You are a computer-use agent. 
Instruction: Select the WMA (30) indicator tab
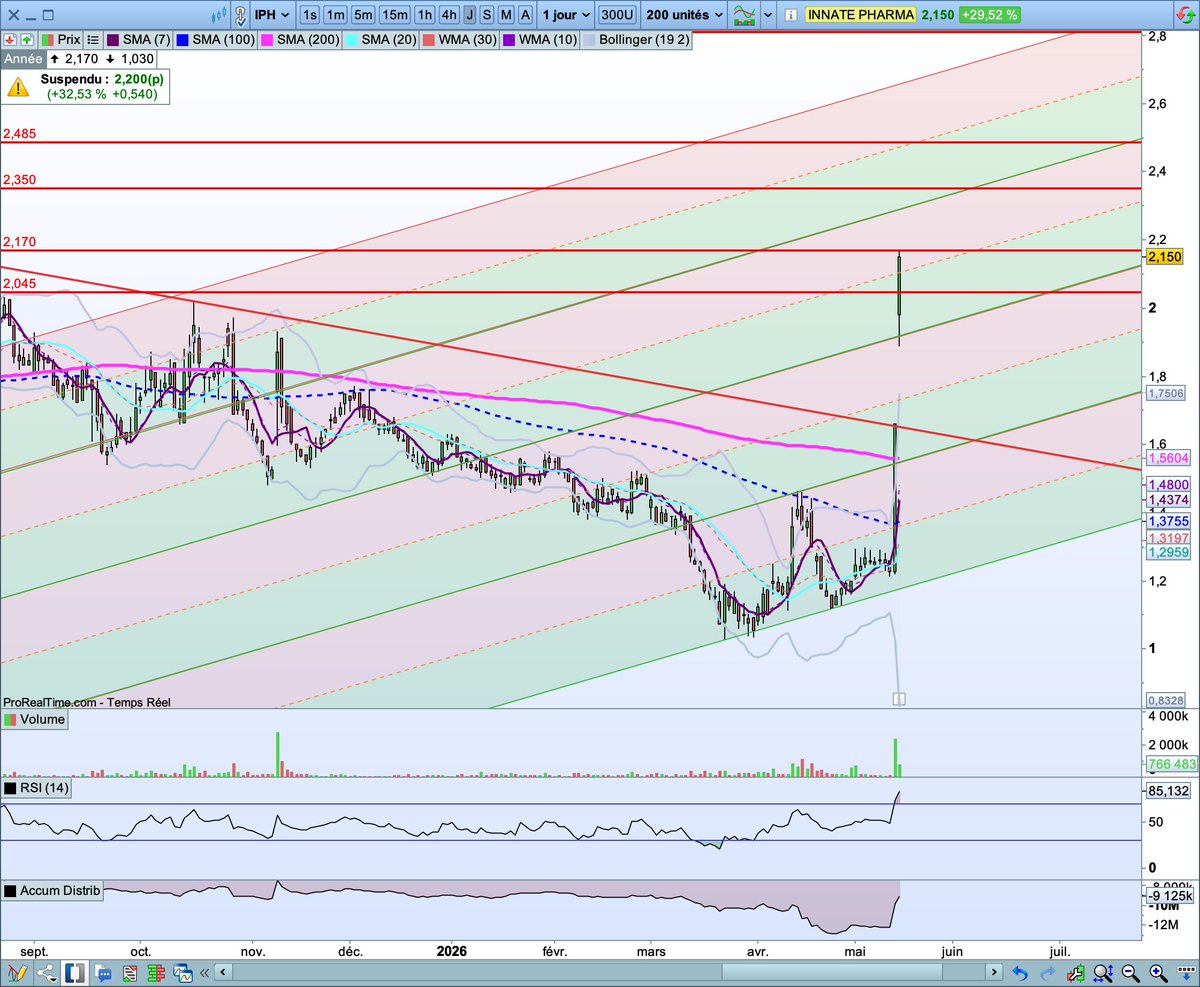[x=460, y=39]
